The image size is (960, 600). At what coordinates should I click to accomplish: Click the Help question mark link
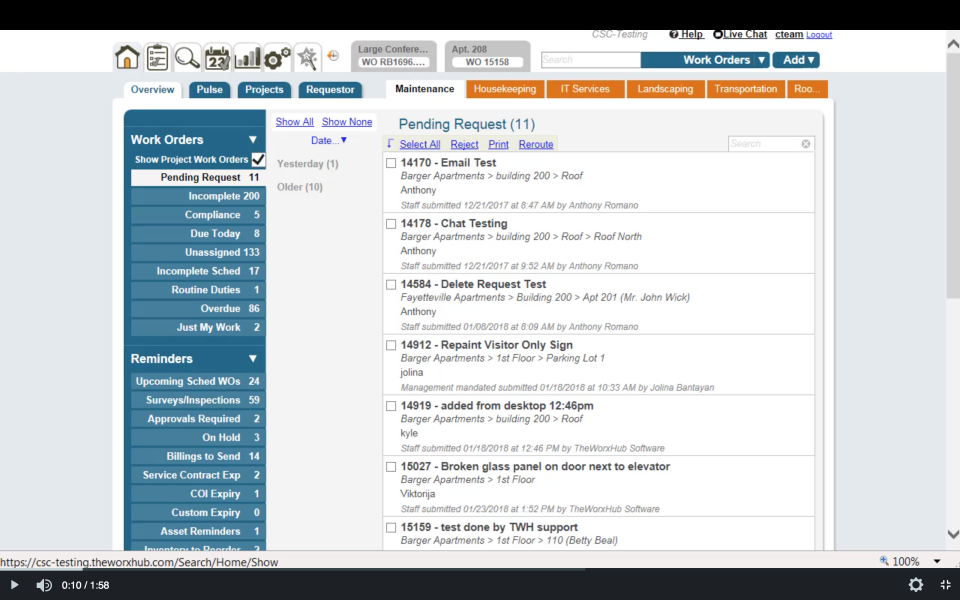[686, 34]
